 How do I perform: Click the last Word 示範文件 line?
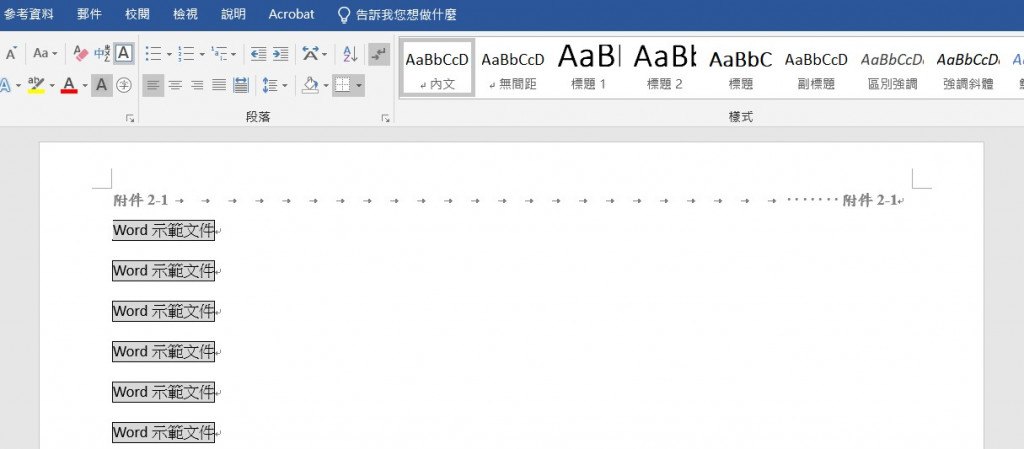163,432
